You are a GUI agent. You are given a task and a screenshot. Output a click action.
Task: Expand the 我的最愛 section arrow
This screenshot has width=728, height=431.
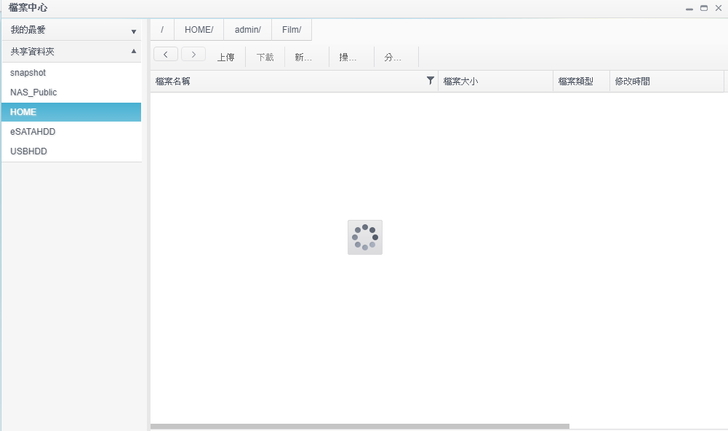pyautogui.click(x=134, y=32)
